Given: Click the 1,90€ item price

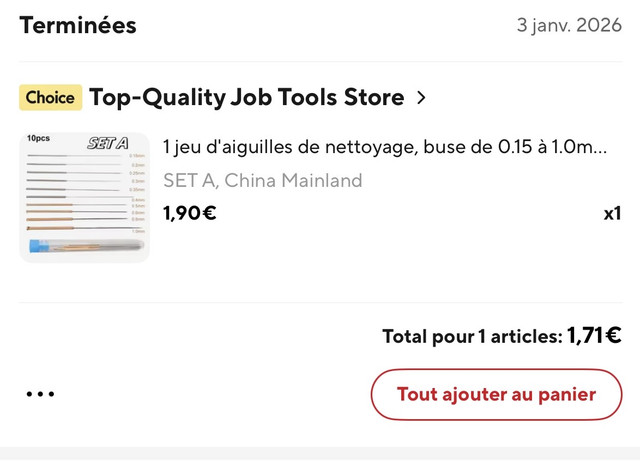Looking at the screenshot, I should coord(190,213).
